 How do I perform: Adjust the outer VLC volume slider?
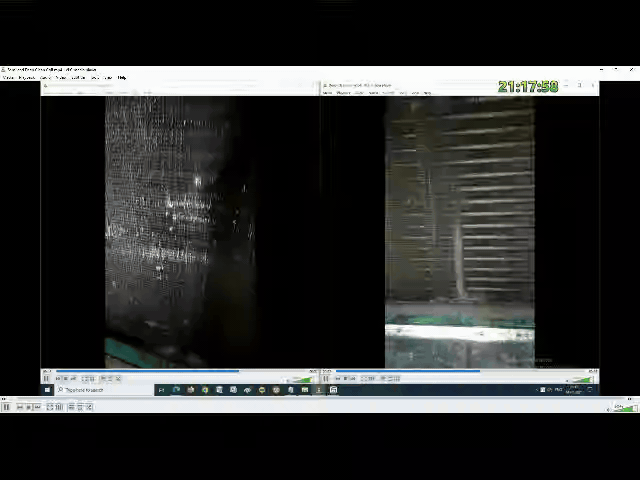click(x=624, y=408)
